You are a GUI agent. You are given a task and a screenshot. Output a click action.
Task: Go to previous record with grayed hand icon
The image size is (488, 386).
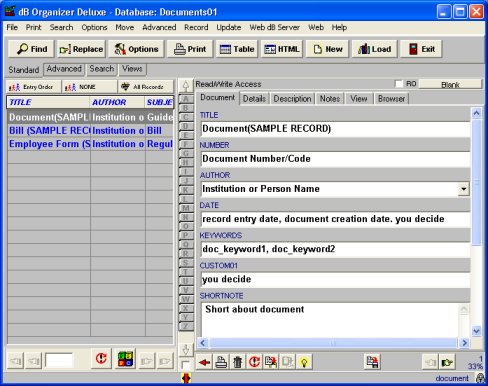coord(430,362)
